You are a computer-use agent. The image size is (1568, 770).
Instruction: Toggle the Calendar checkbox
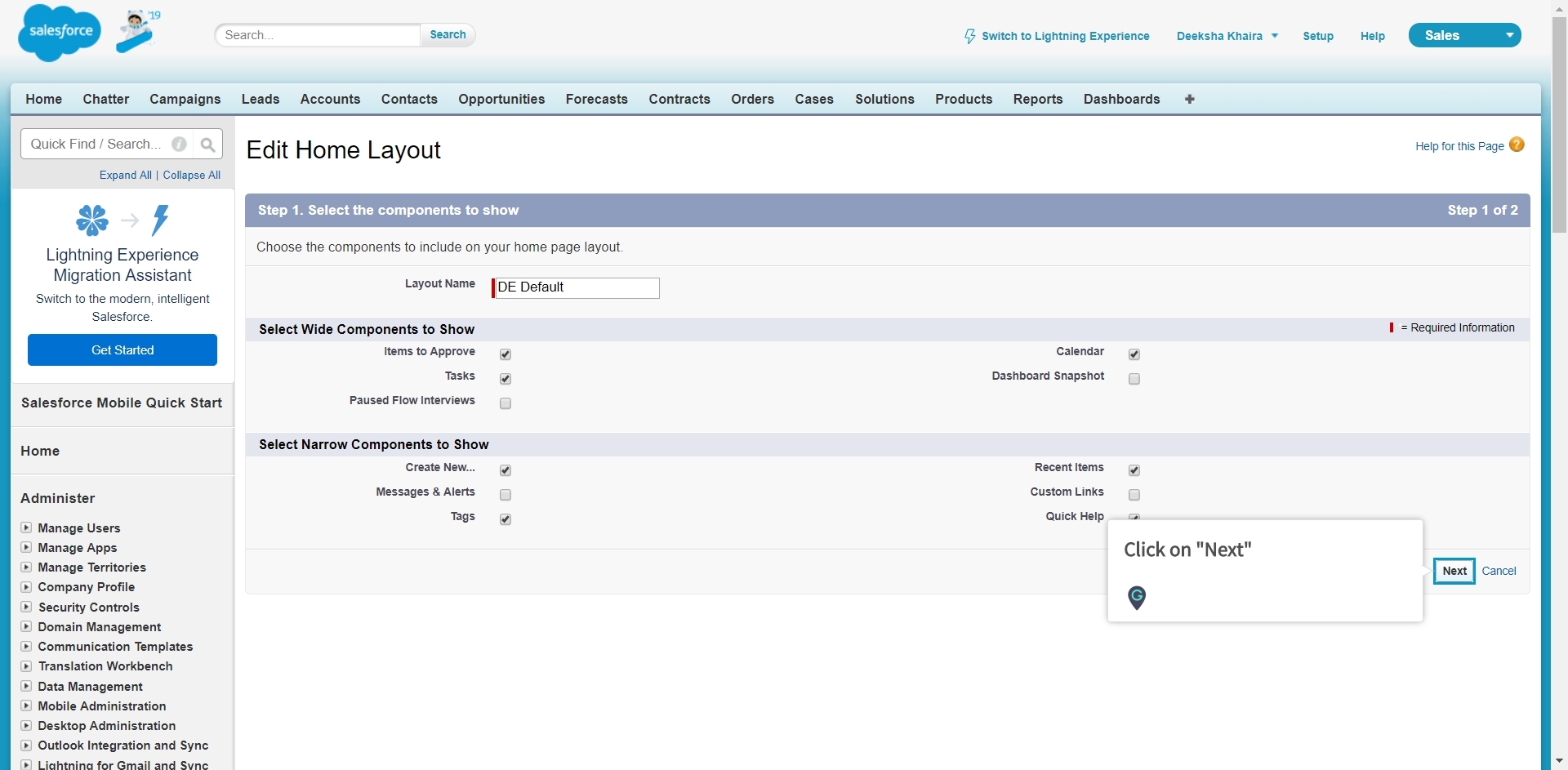click(1134, 354)
